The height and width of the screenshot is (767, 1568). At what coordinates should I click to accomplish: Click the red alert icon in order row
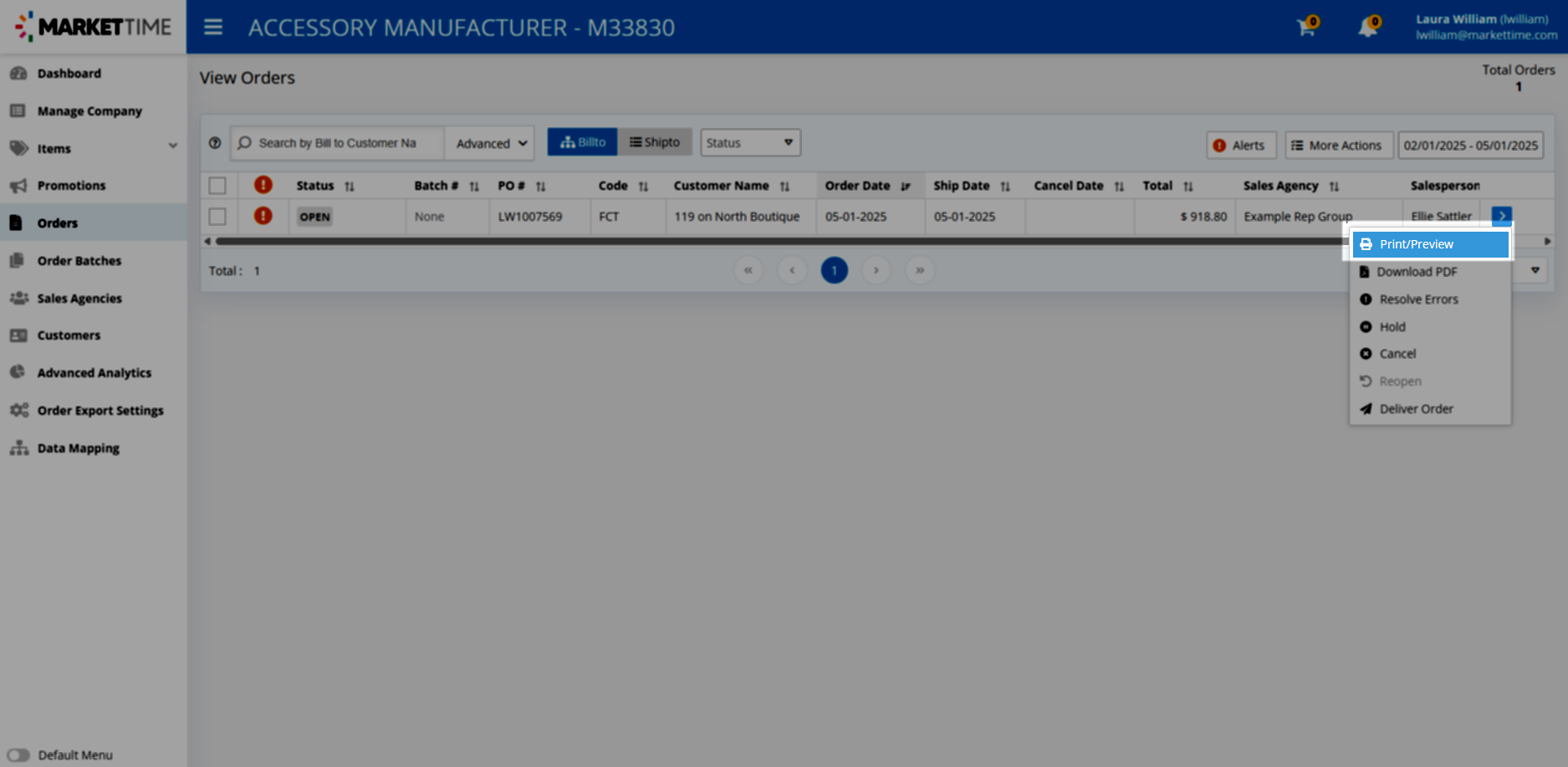click(263, 216)
